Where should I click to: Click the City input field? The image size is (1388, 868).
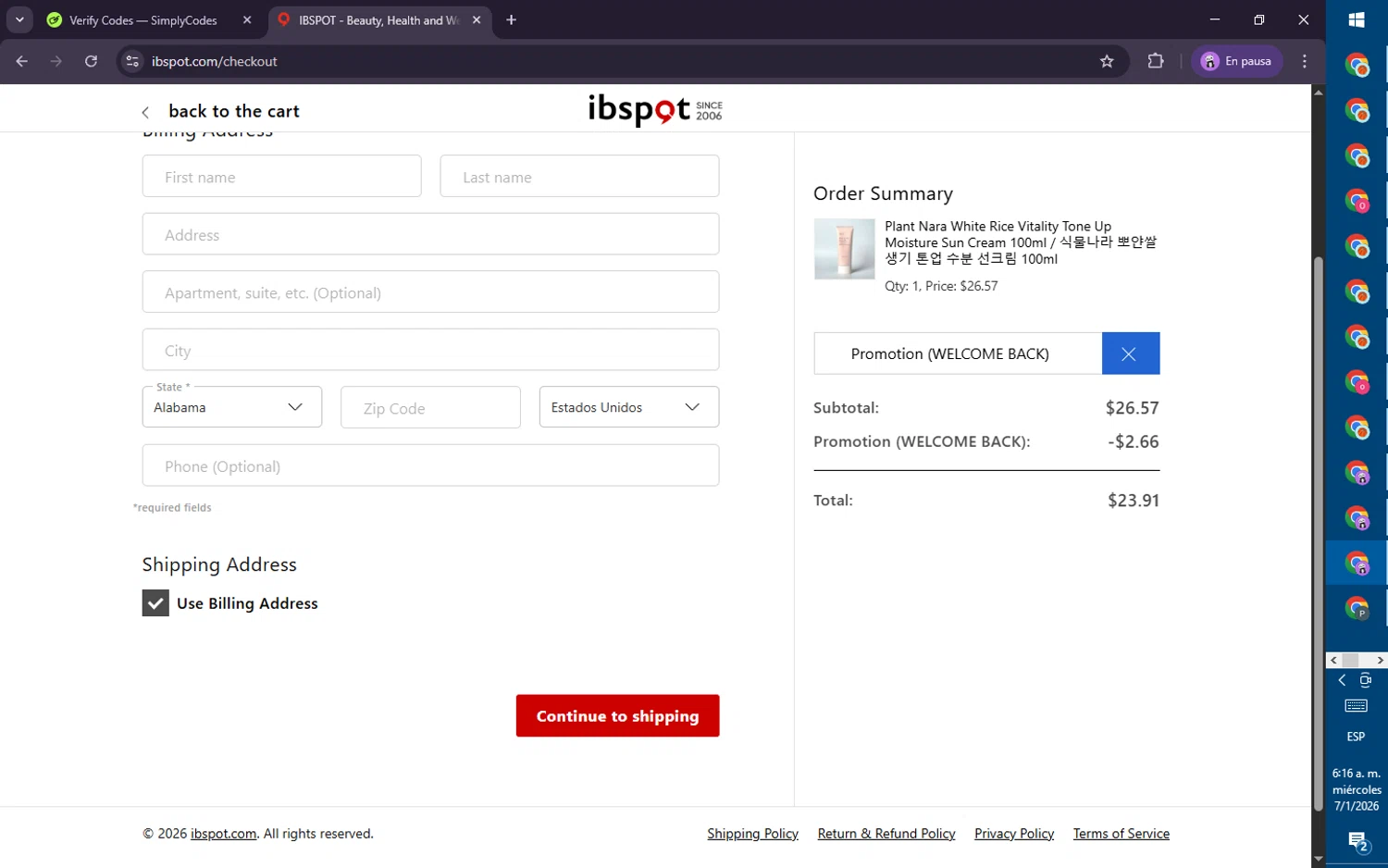431,350
